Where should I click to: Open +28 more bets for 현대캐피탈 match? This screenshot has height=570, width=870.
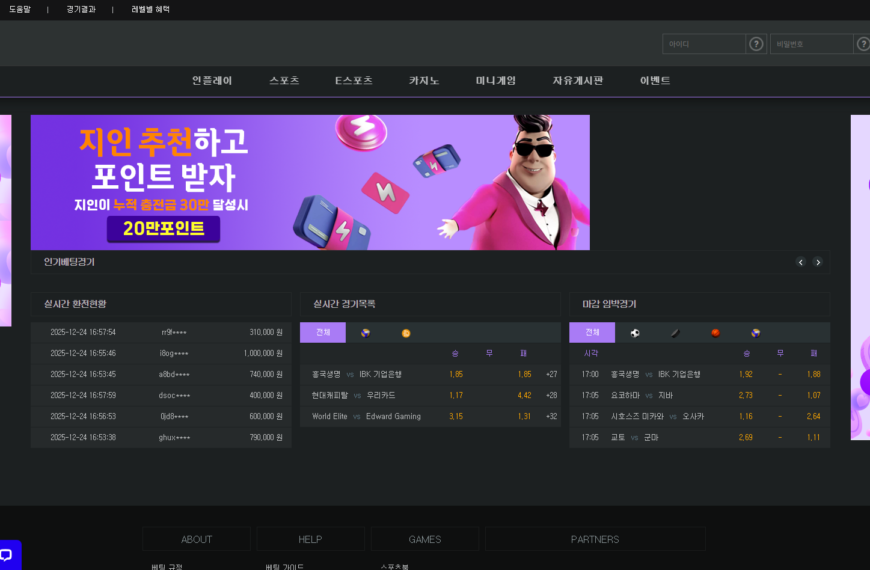[552, 395]
